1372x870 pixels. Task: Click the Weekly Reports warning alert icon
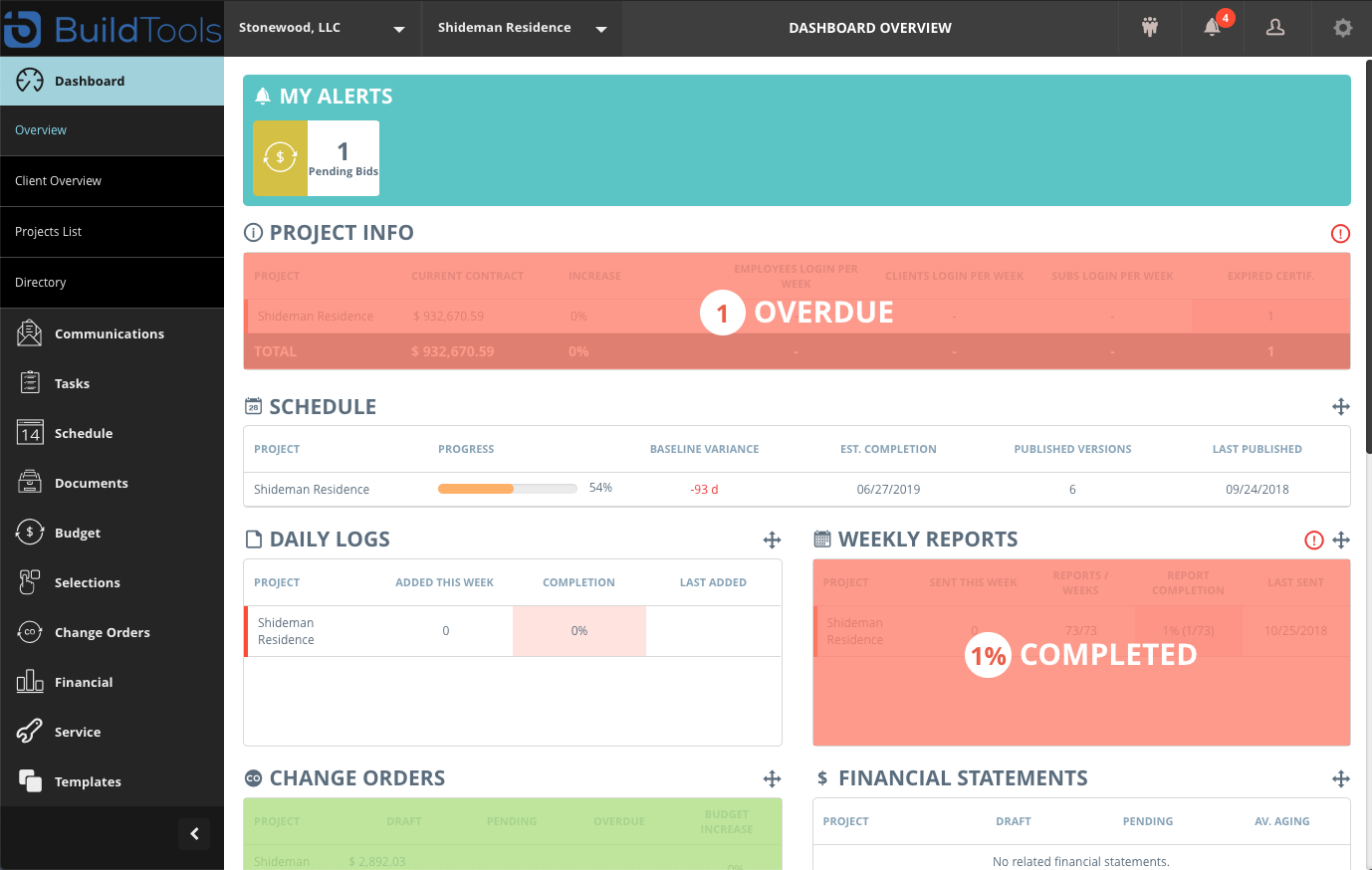(x=1313, y=539)
